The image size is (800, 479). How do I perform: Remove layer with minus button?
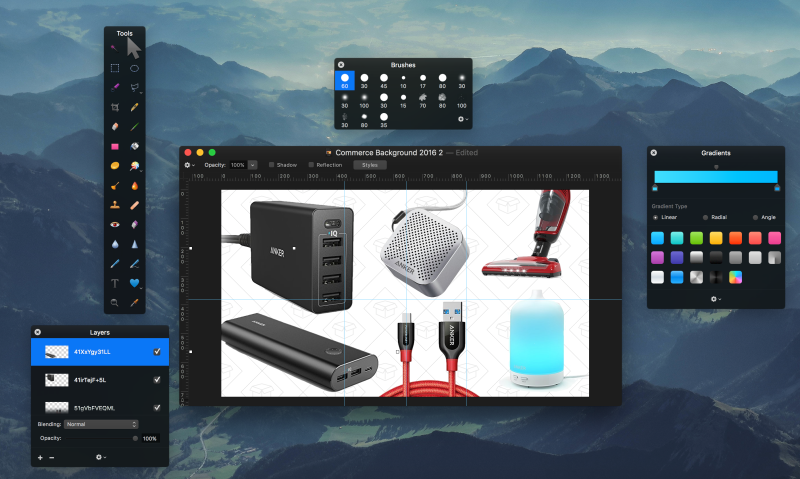click(x=52, y=458)
